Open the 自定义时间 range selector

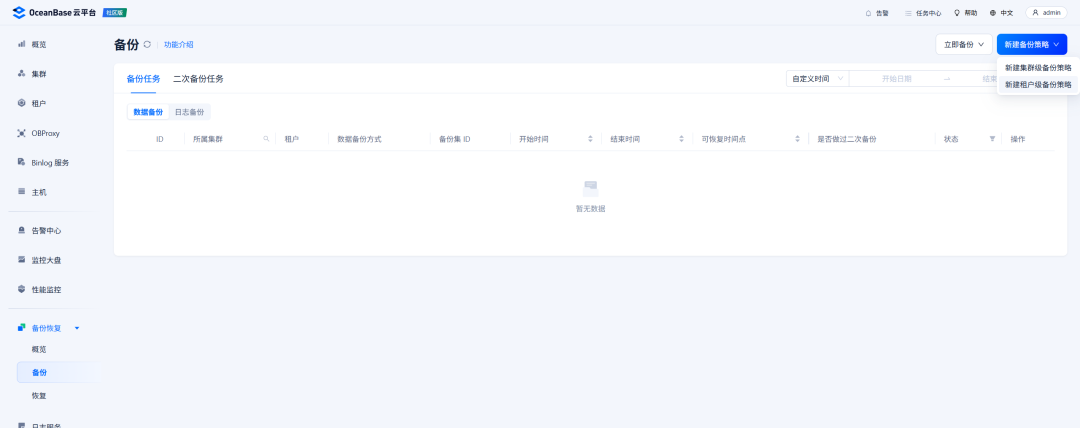tap(818, 79)
